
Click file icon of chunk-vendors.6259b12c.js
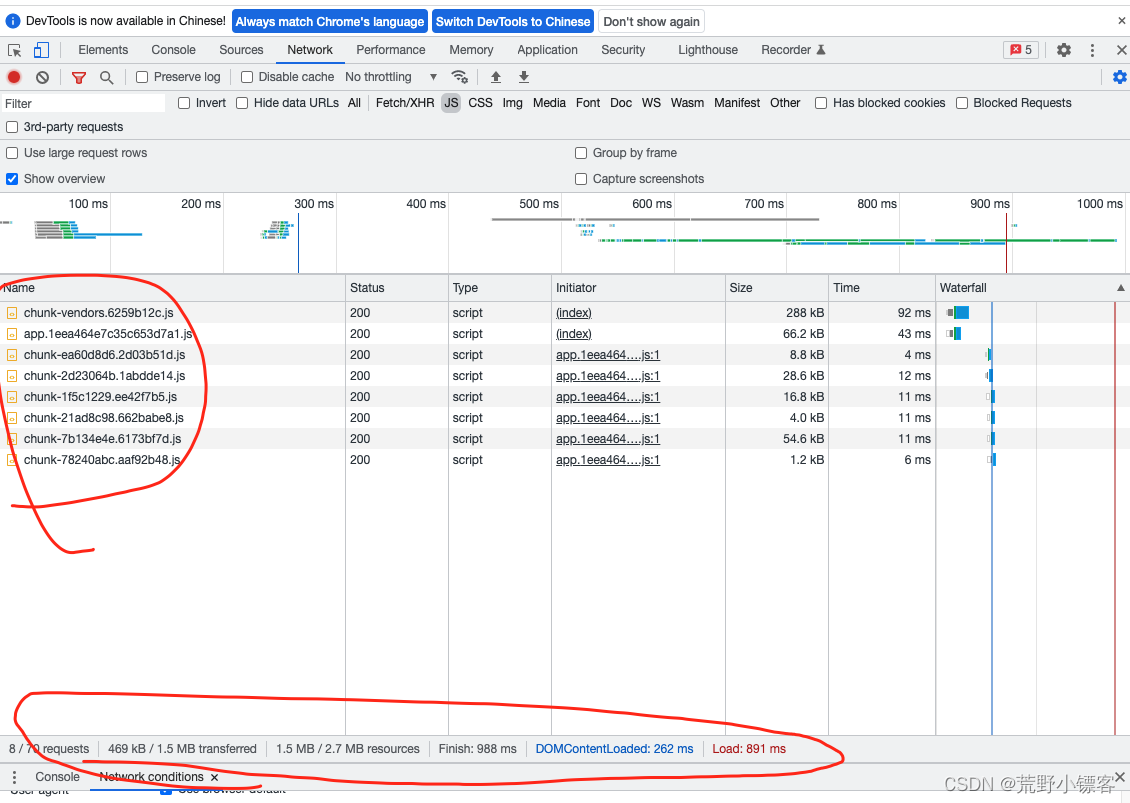[x=12, y=313]
